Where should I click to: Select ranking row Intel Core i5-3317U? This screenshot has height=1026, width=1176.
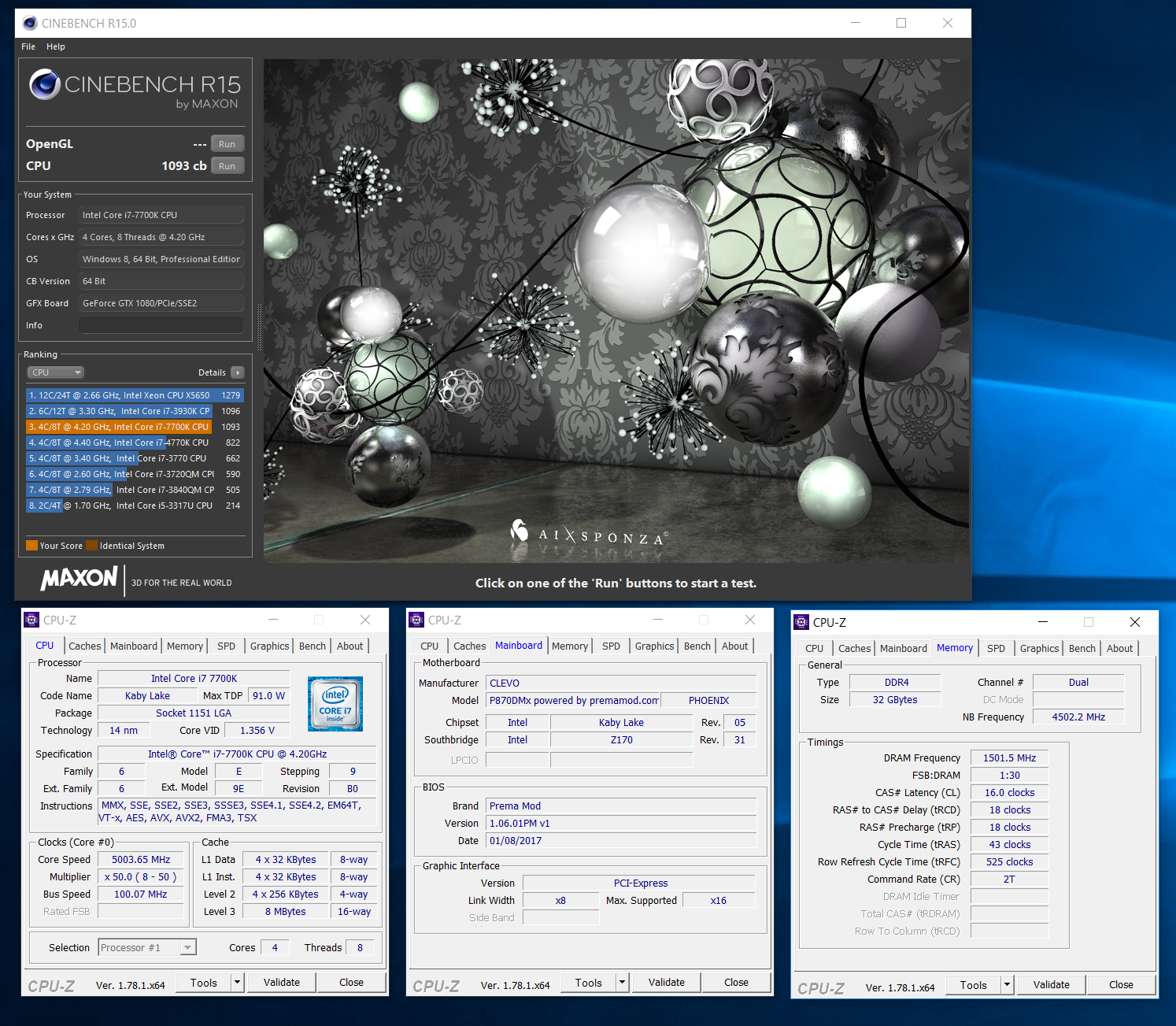click(x=135, y=506)
